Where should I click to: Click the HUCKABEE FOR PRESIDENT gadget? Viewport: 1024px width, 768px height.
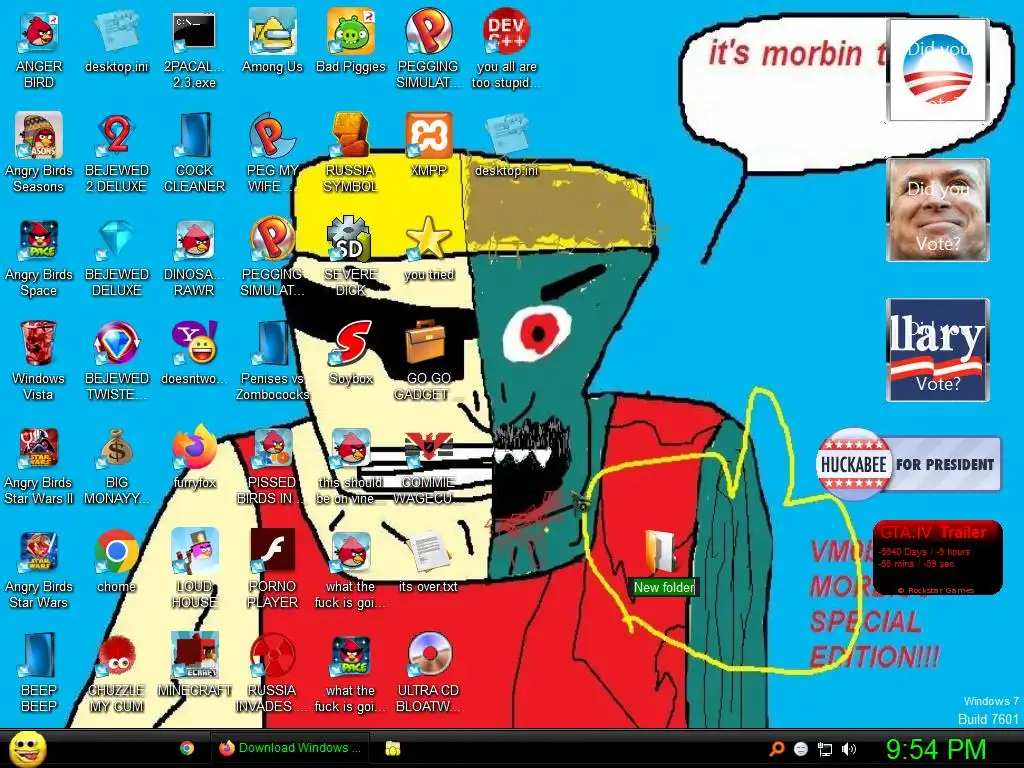click(908, 464)
